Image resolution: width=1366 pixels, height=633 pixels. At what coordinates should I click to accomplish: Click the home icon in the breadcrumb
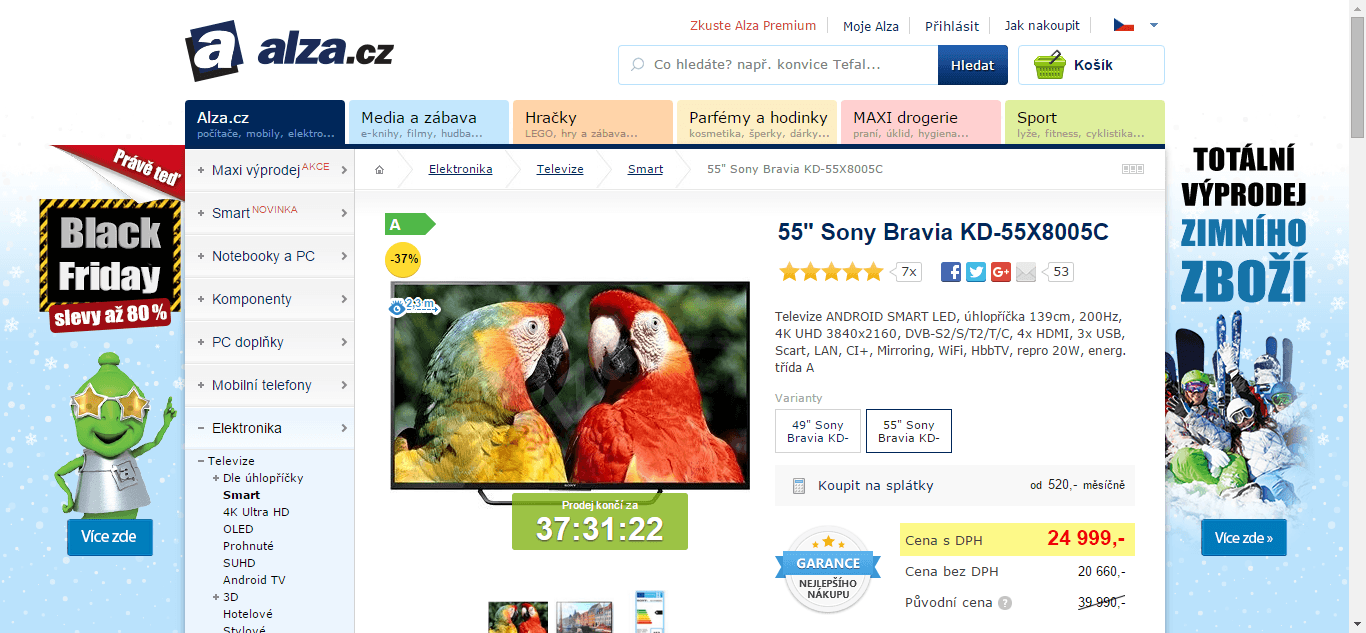click(379, 170)
